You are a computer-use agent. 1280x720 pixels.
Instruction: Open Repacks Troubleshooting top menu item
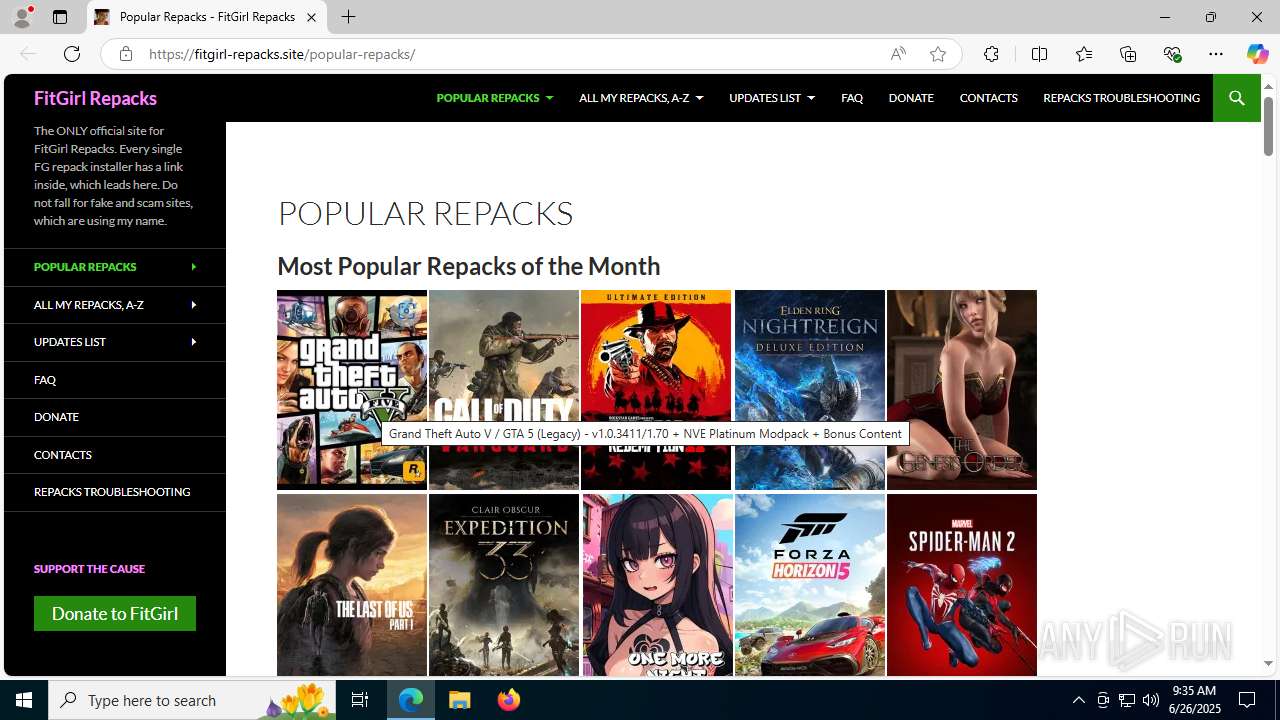[1121, 98]
